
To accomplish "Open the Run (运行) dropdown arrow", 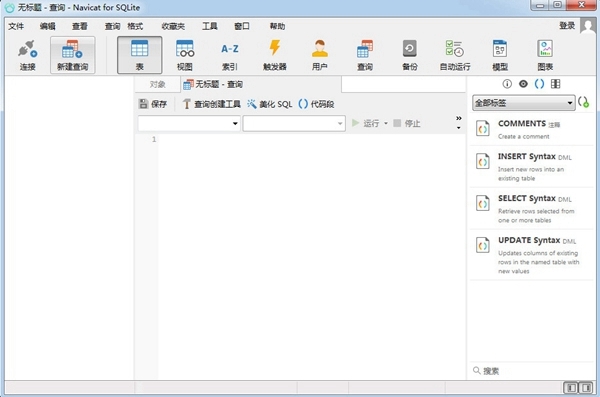I will point(386,123).
